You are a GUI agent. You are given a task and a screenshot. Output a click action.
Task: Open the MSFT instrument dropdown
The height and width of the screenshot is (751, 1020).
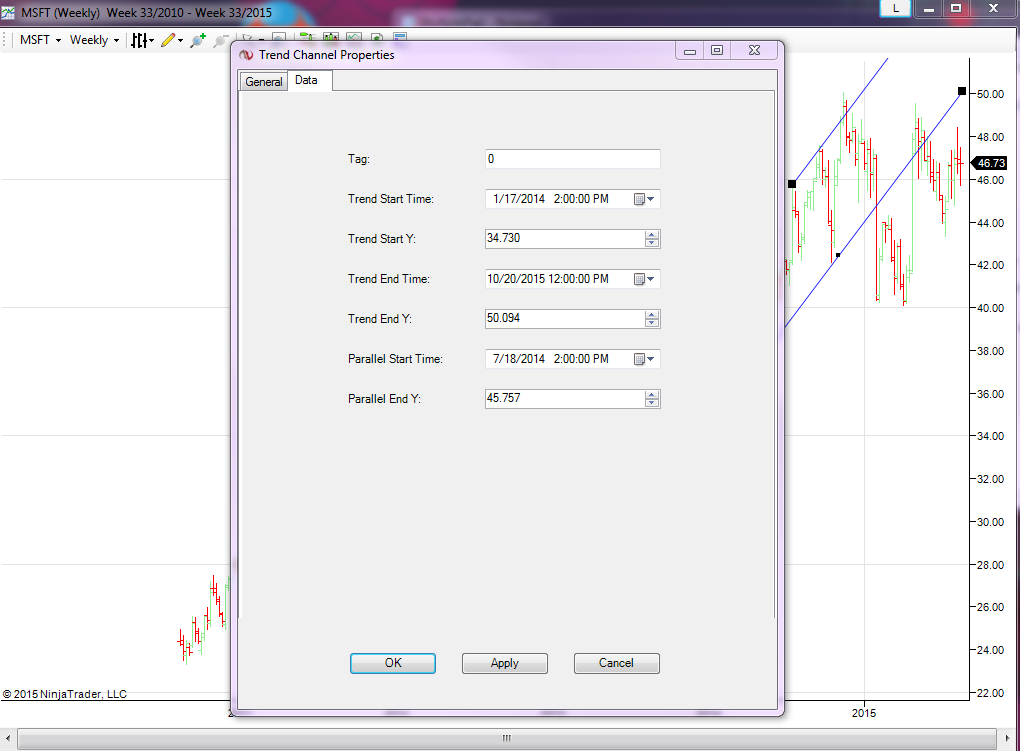pyautogui.click(x=40, y=40)
